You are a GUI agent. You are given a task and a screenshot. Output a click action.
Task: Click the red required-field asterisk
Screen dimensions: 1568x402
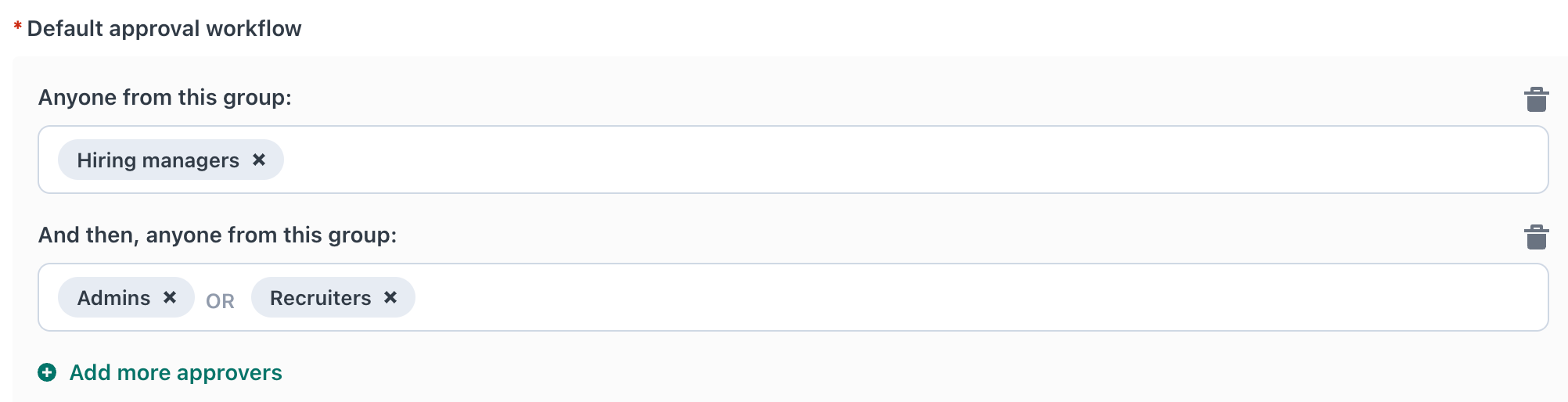coord(17,28)
